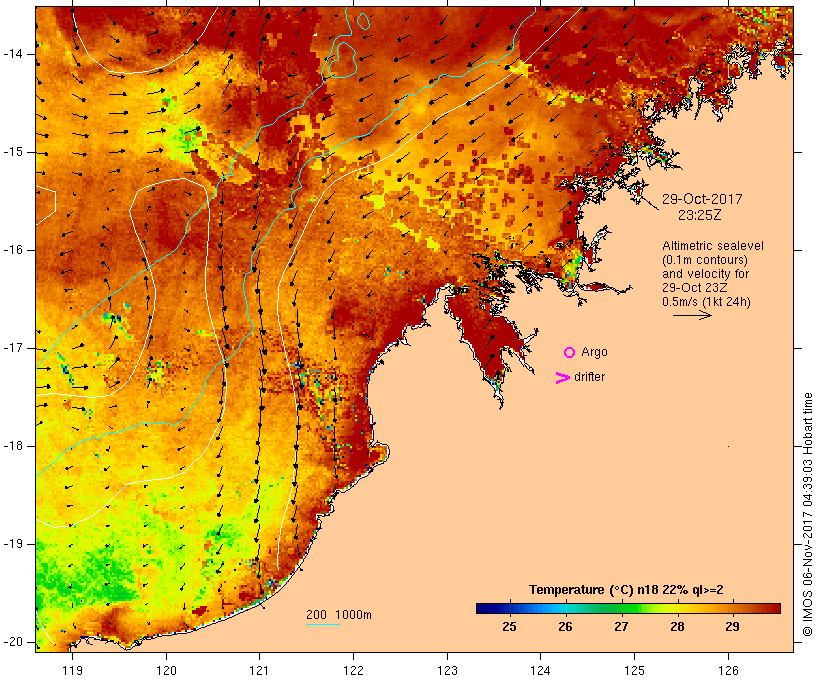Viewport: 820px width, 680px height.
Task: Click the longitude label '122'
Action: click(x=354, y=670)
